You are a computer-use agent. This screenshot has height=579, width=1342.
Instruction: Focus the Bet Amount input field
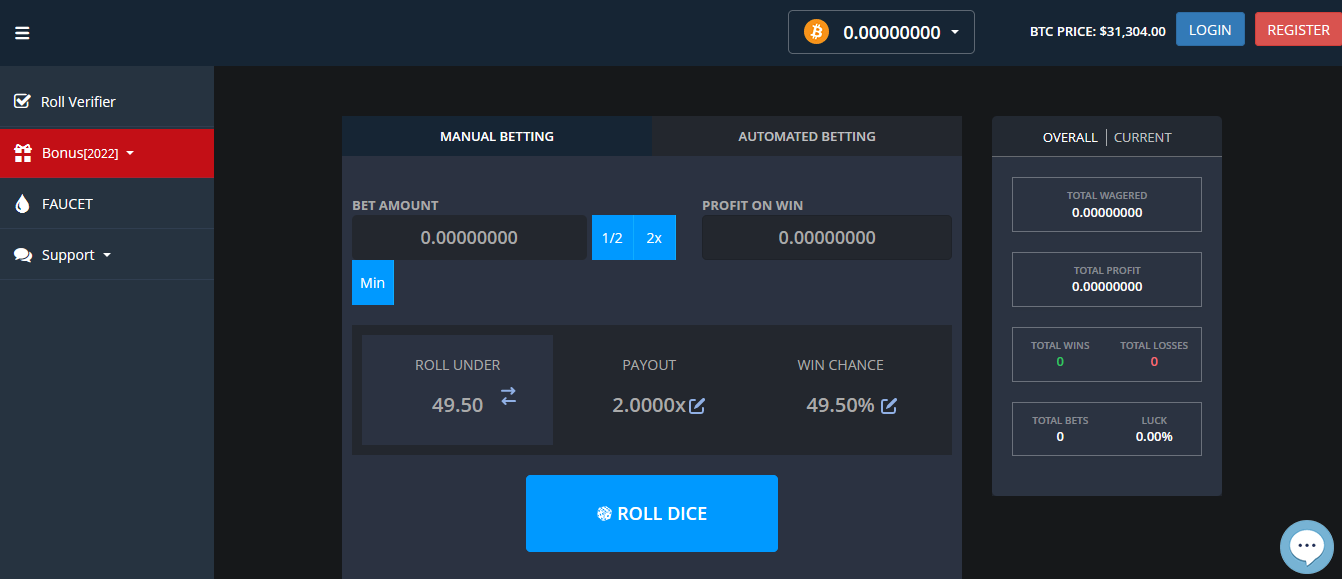tap(469, 238)
